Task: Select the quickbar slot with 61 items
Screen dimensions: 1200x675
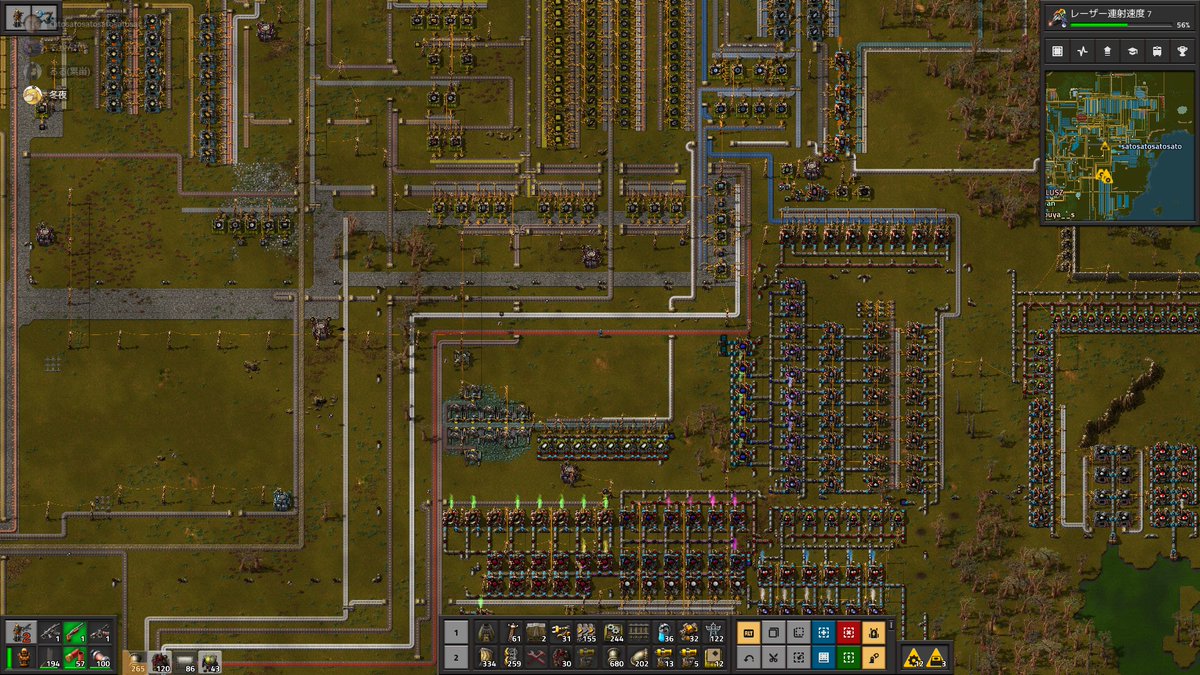Action: 511,632
